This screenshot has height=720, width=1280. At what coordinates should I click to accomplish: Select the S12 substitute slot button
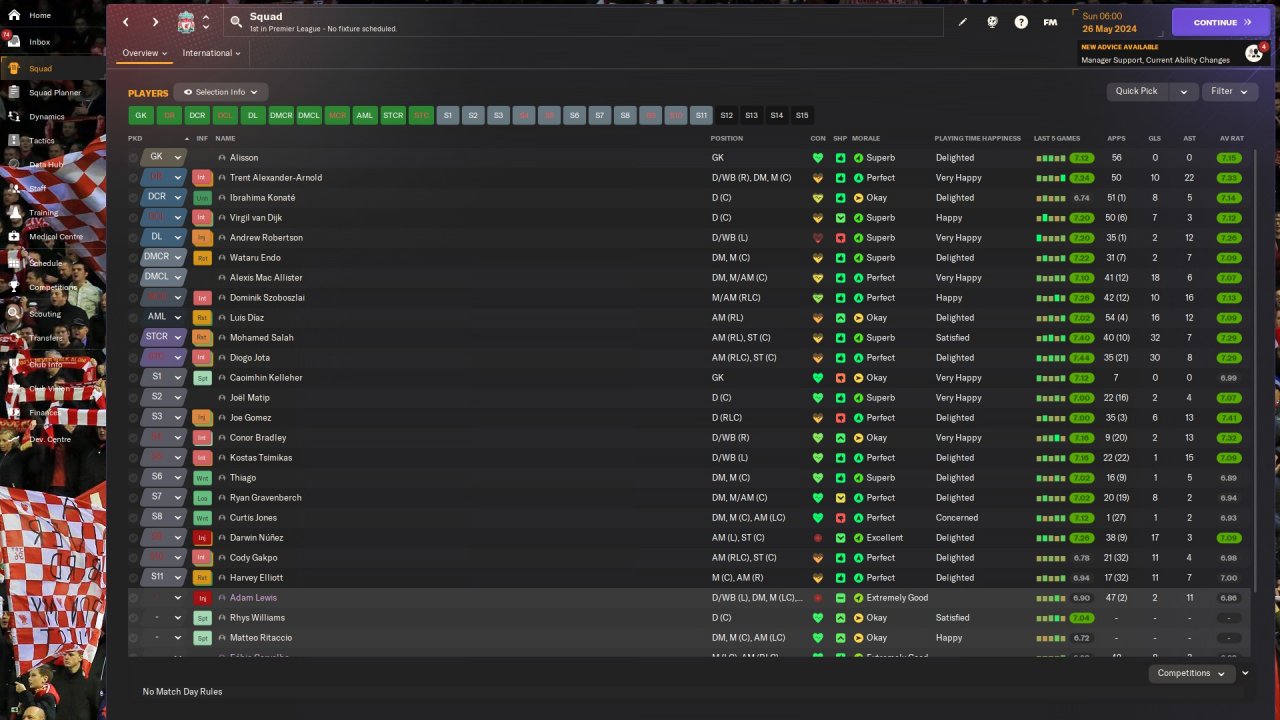click(727, 116)
